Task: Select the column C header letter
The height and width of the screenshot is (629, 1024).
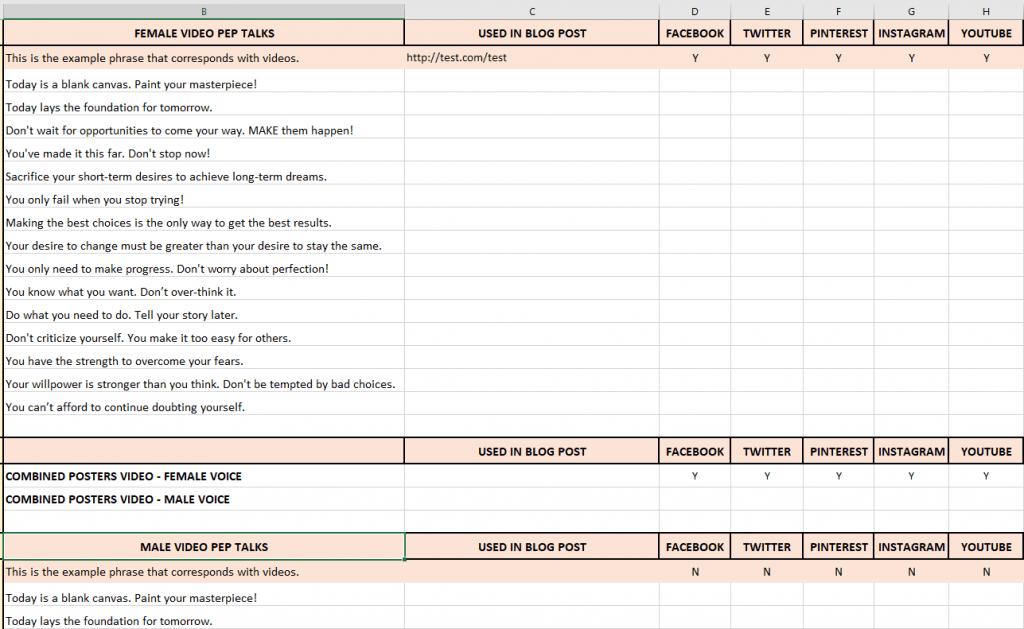Action: click(532, 11)
